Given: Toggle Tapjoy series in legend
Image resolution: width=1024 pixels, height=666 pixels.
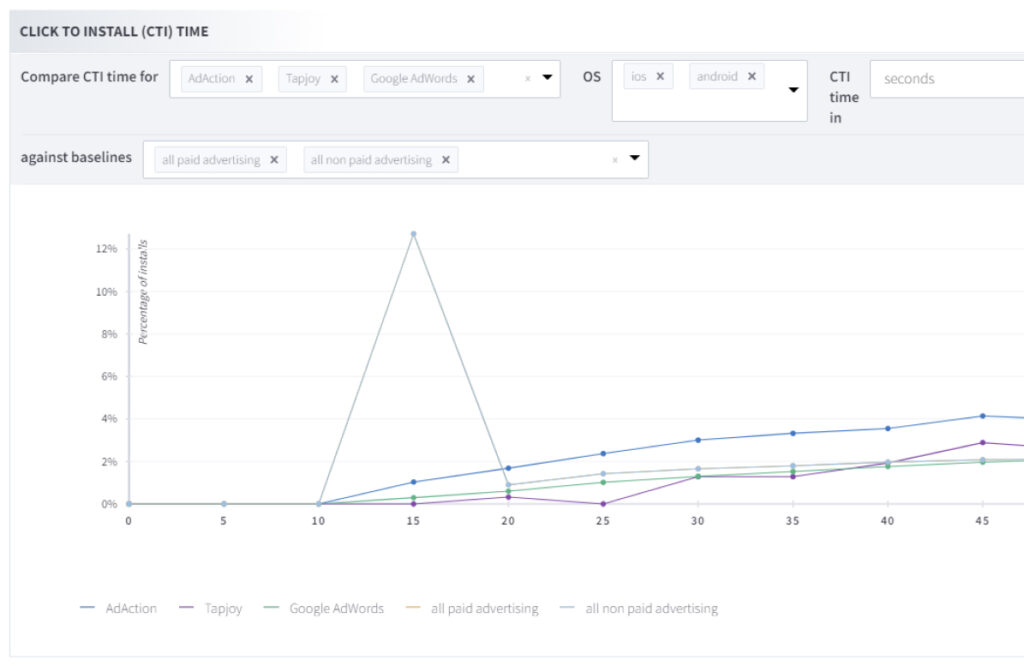Looking at the screenshot, I should click(x=211, y=609).
